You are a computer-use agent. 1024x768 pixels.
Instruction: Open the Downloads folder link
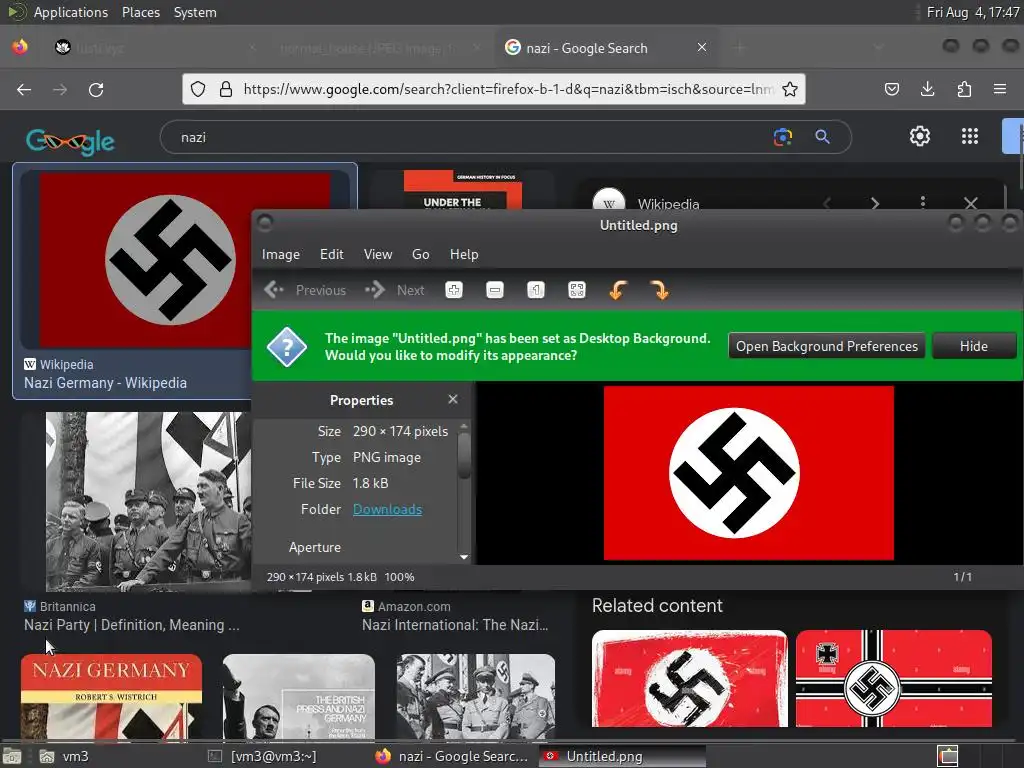[387, 509]
